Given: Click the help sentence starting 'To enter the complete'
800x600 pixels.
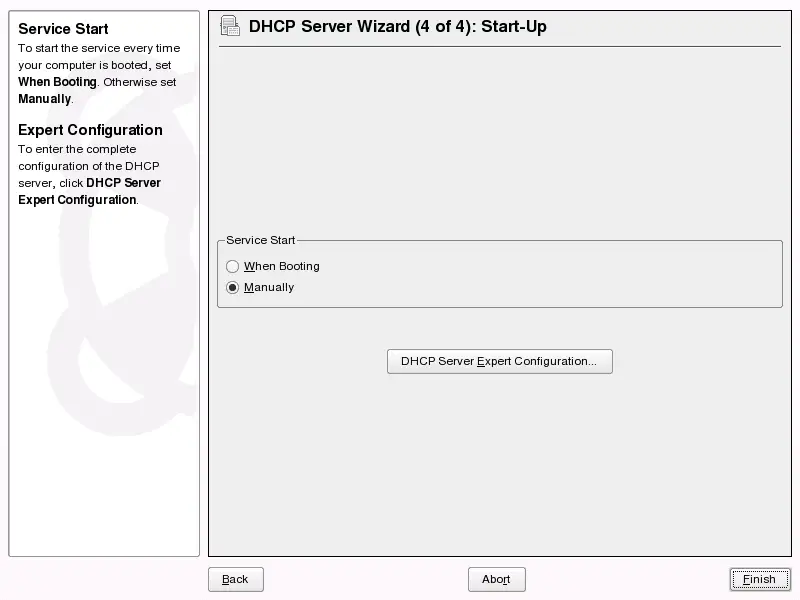Looking at the screenshot, I should (77, 149).
